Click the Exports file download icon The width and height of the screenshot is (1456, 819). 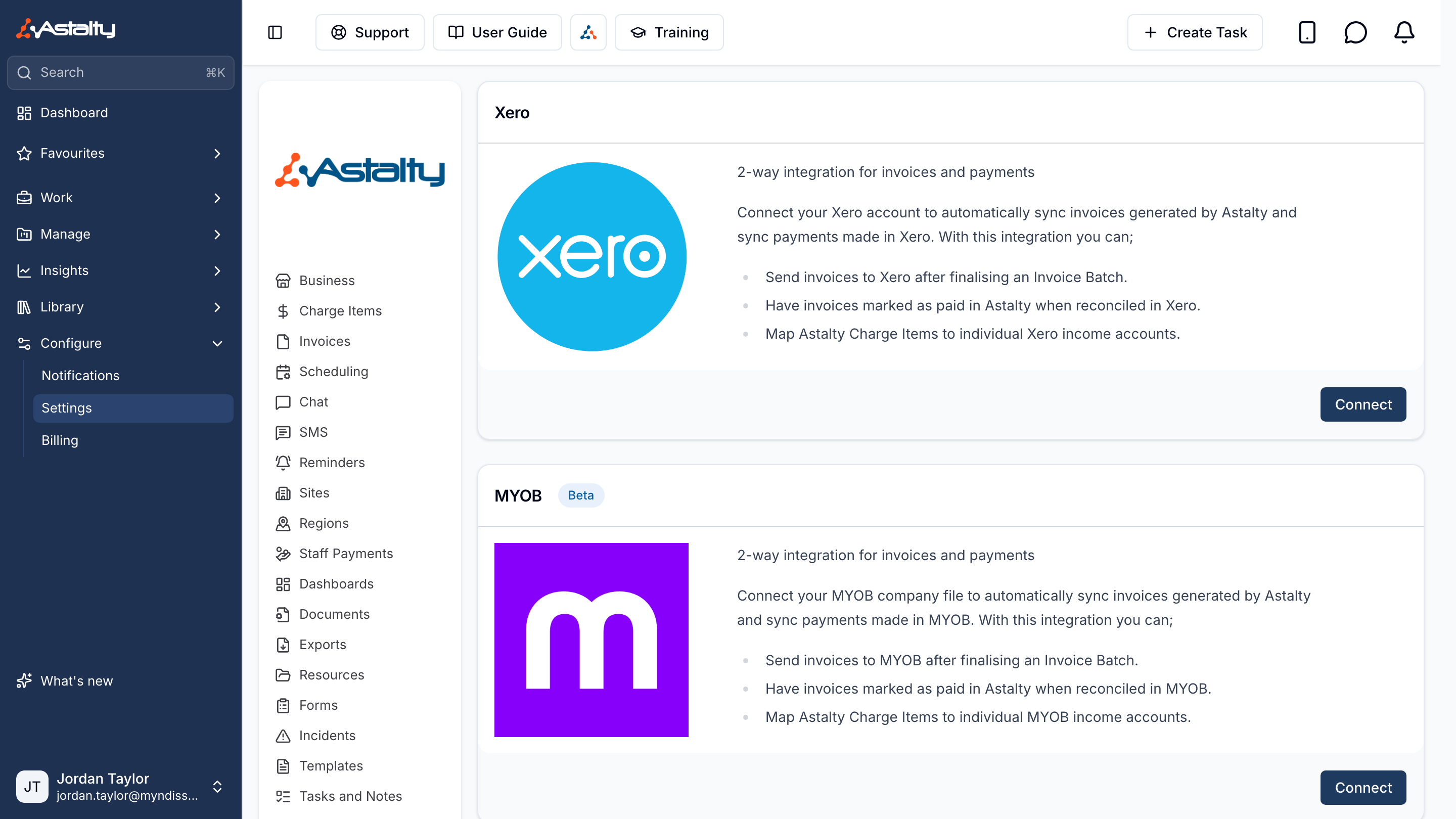(283, 645)
